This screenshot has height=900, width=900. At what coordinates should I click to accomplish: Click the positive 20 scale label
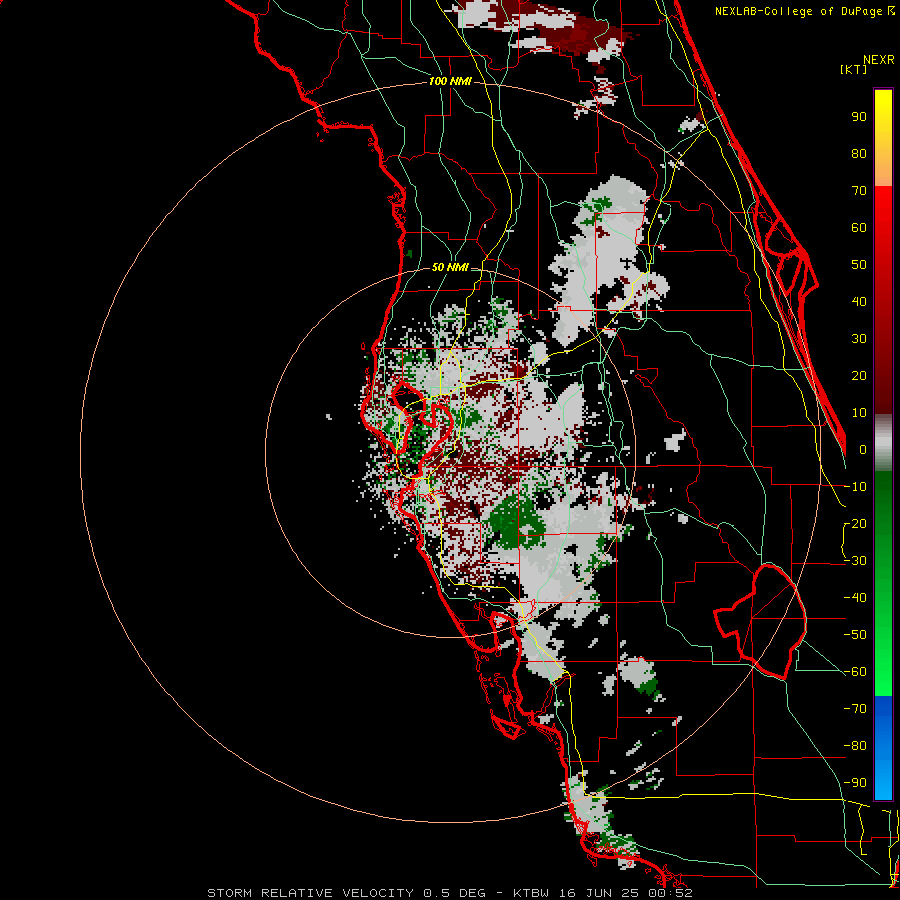pyautogui.click(x=859, y=375)
